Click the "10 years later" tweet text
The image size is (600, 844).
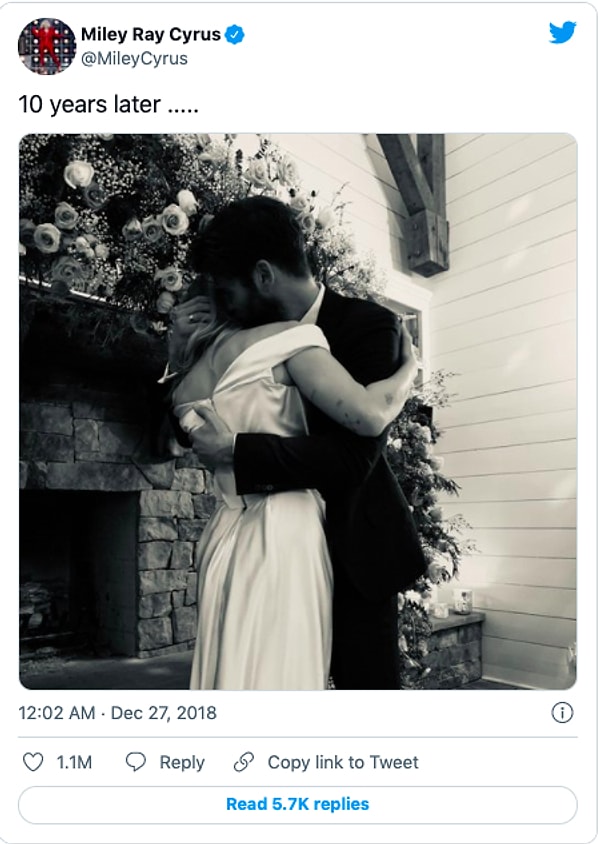(x=102, y=105)
